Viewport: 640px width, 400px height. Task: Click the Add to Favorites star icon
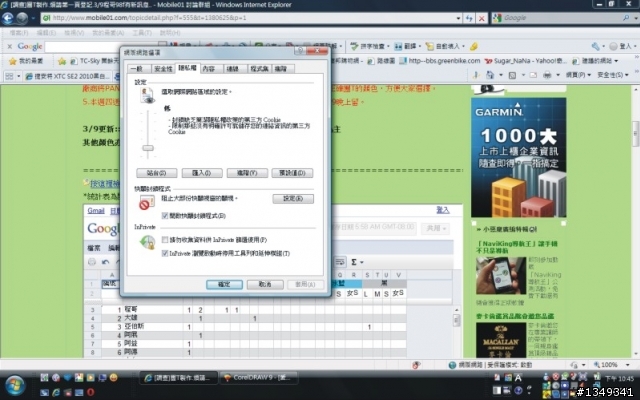point(62,61)
